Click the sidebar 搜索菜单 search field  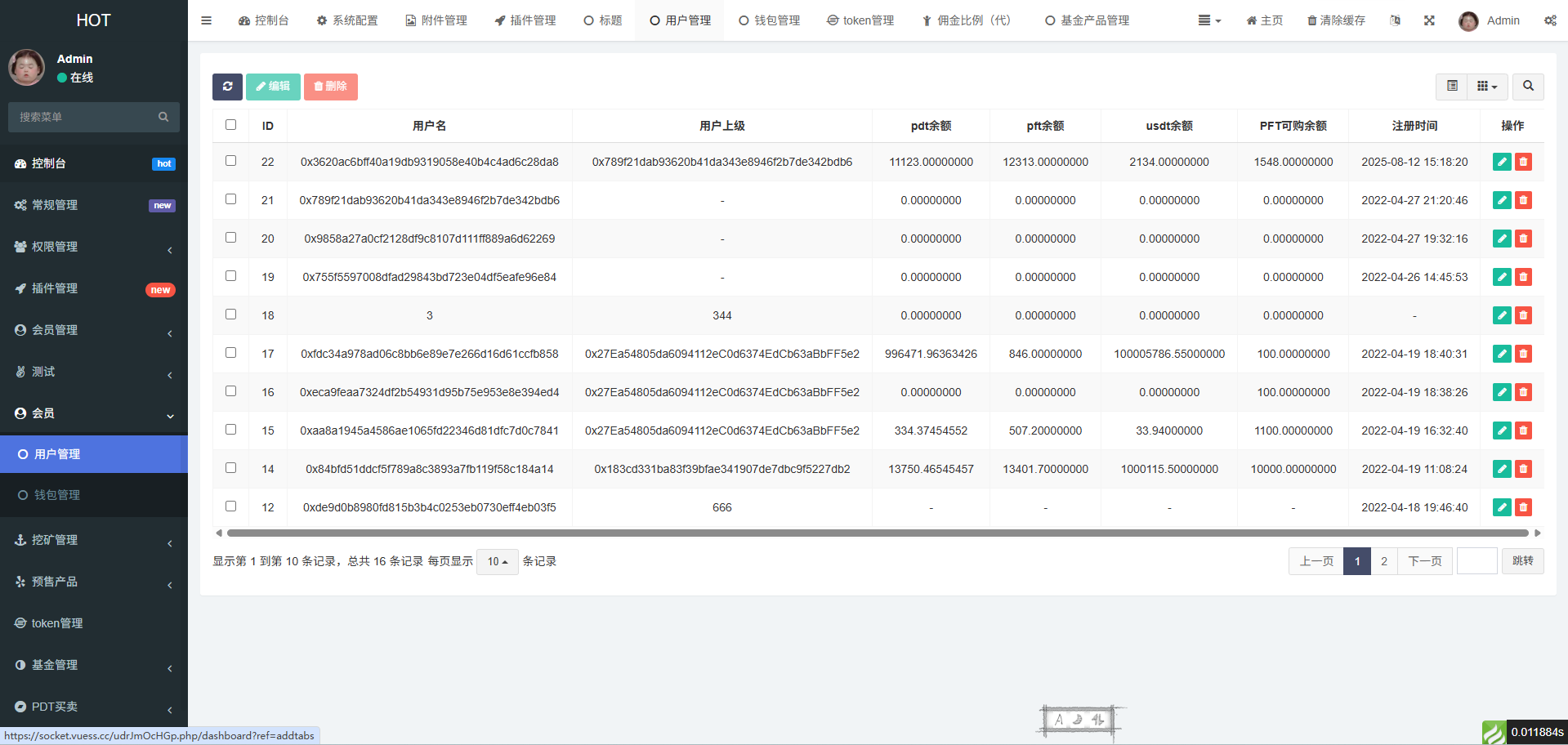pyautogui.click(x=86, y=117)
